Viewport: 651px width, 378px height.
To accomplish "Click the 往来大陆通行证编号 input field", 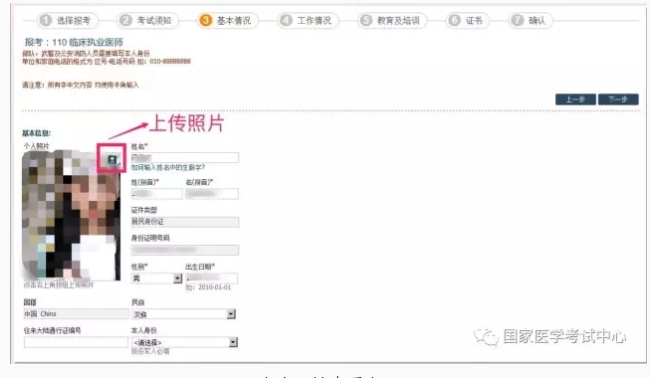I will click(x=76, y=342).
